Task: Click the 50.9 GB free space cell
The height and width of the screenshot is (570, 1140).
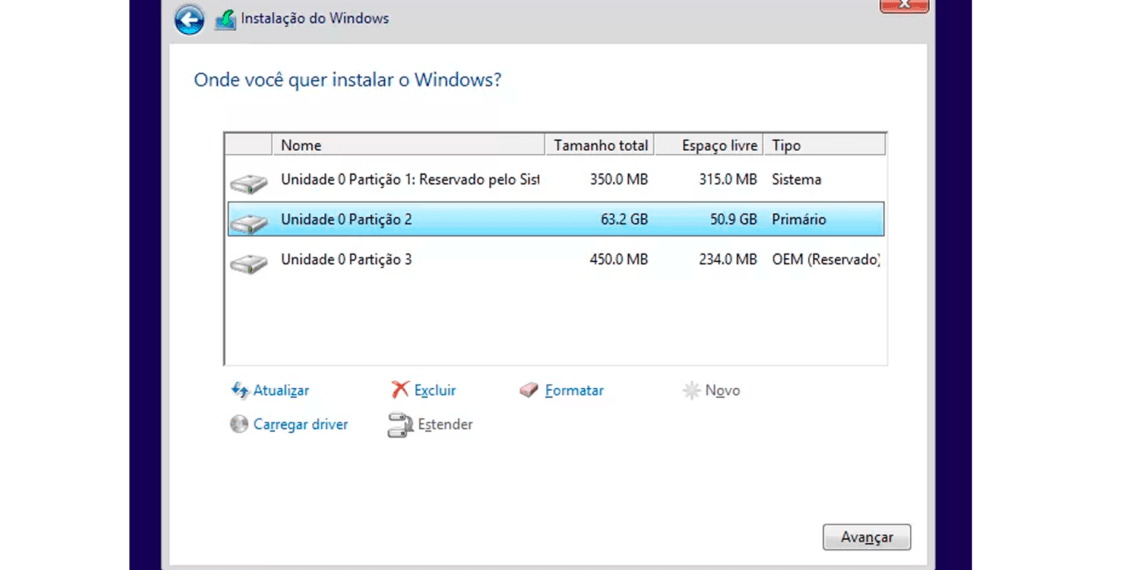Action: [733, 219]
